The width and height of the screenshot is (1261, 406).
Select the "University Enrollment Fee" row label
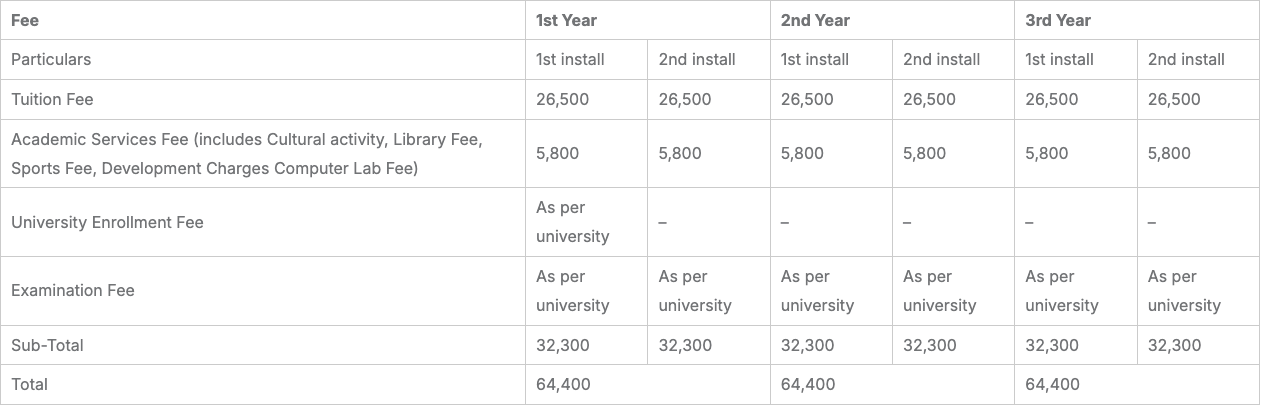(107, 222)
